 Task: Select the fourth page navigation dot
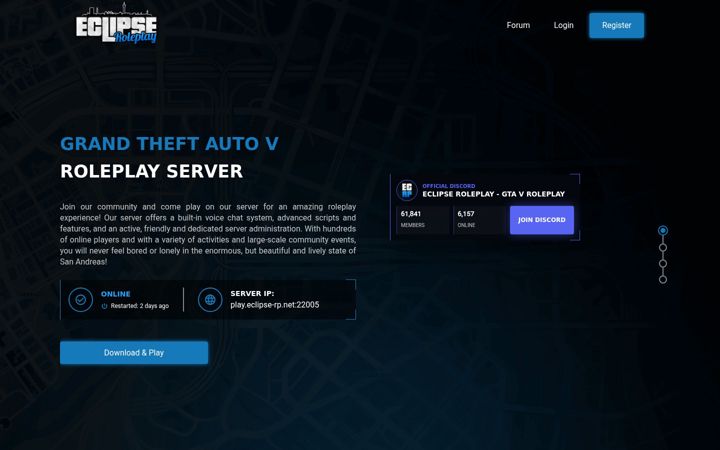pos(663,279)
